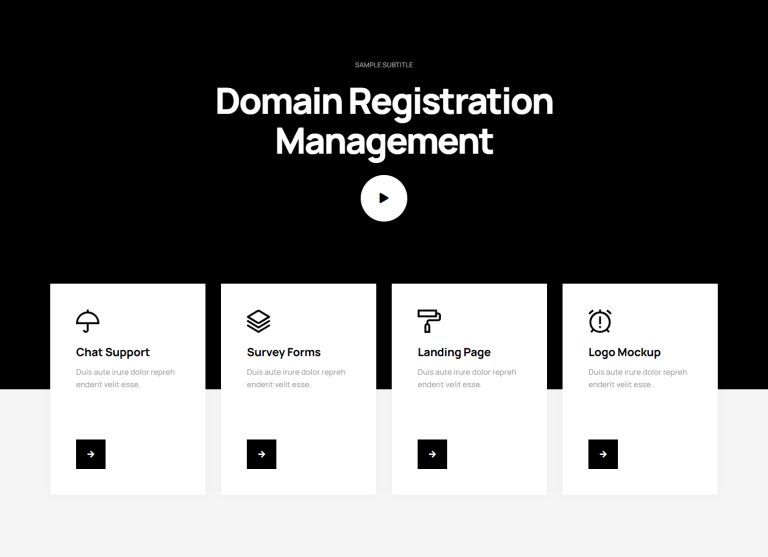Click the stacked layers icon above Survey Forms
768x557 pixels.
[258, 321]
